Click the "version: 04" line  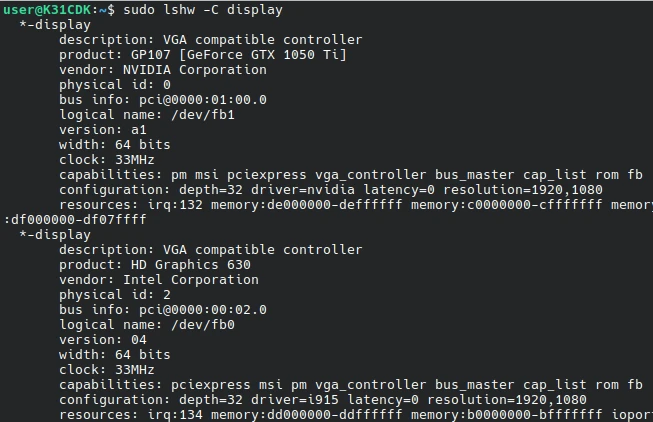(x=103, y=340)
